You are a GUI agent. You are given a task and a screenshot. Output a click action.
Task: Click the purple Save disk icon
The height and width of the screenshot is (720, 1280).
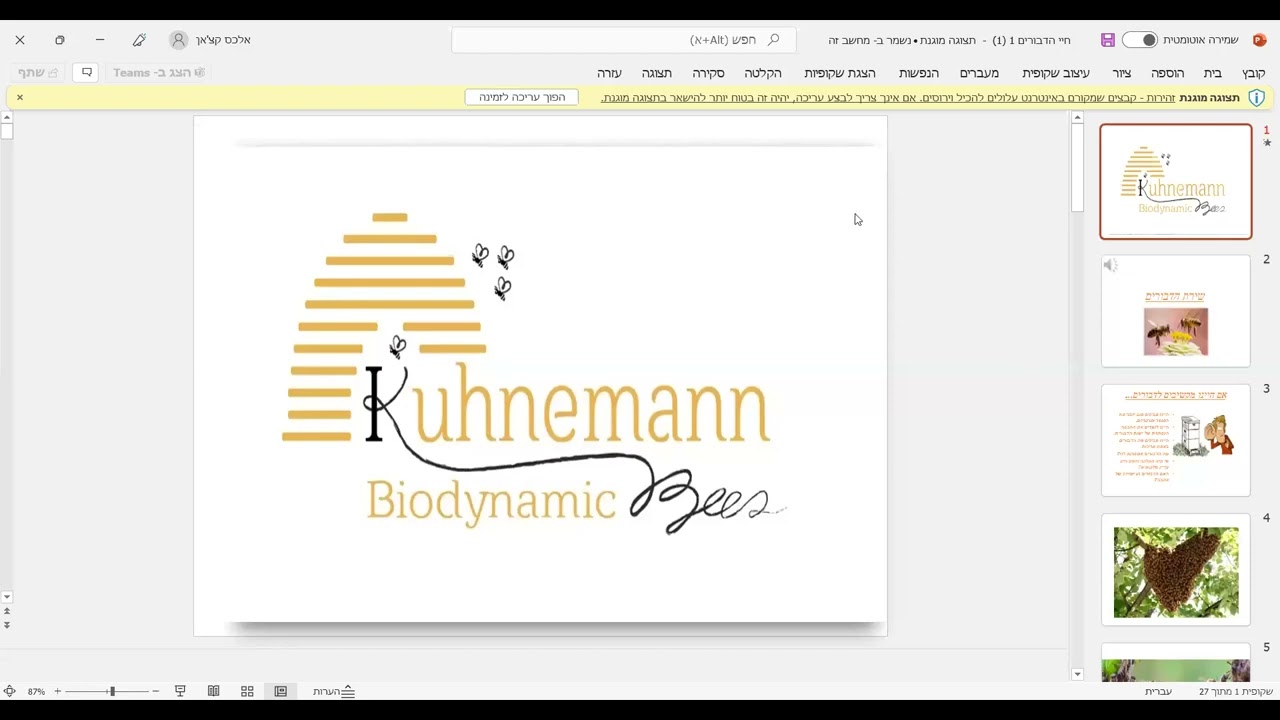tap(1107, 40)
